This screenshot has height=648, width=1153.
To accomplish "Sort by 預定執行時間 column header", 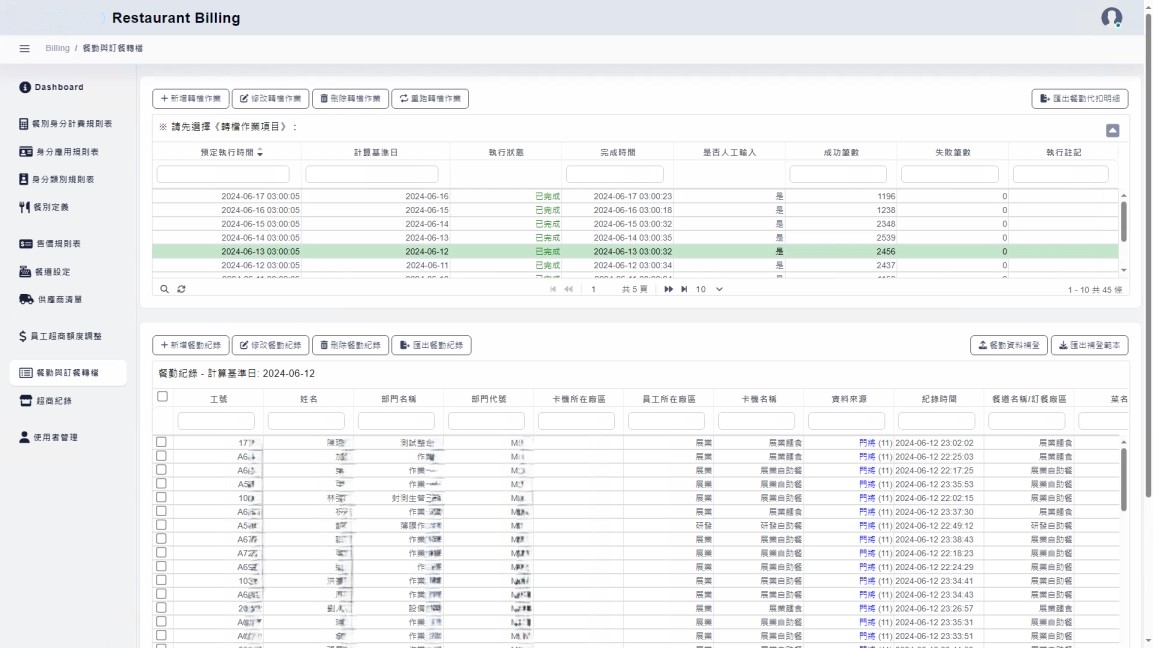I will pyautogui.click(x=226, y=152).
